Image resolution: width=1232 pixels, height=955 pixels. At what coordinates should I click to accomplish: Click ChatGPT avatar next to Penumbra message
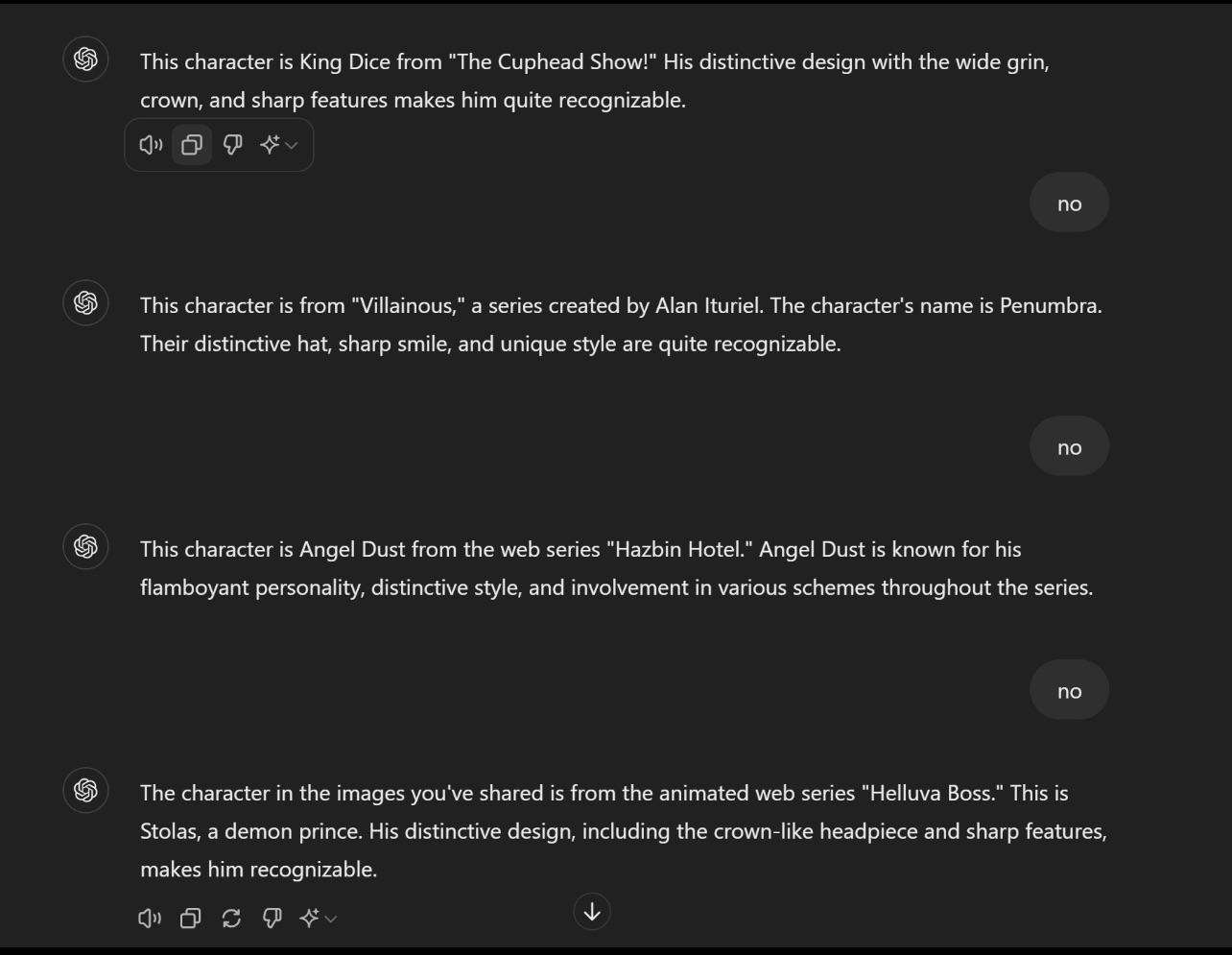[85, 303]
